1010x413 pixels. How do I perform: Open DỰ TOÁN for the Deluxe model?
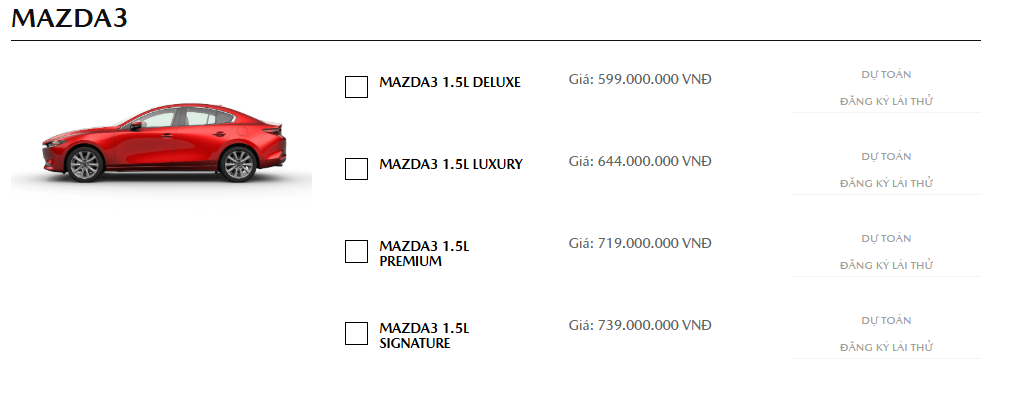point(886,75)
